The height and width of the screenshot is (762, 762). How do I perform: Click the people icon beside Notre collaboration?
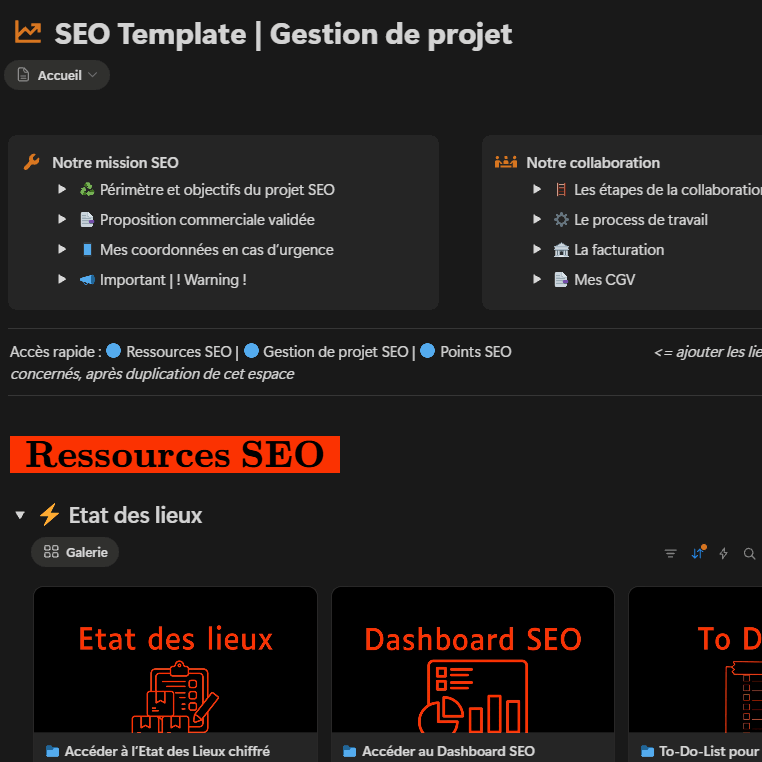[x=506, y=162]
